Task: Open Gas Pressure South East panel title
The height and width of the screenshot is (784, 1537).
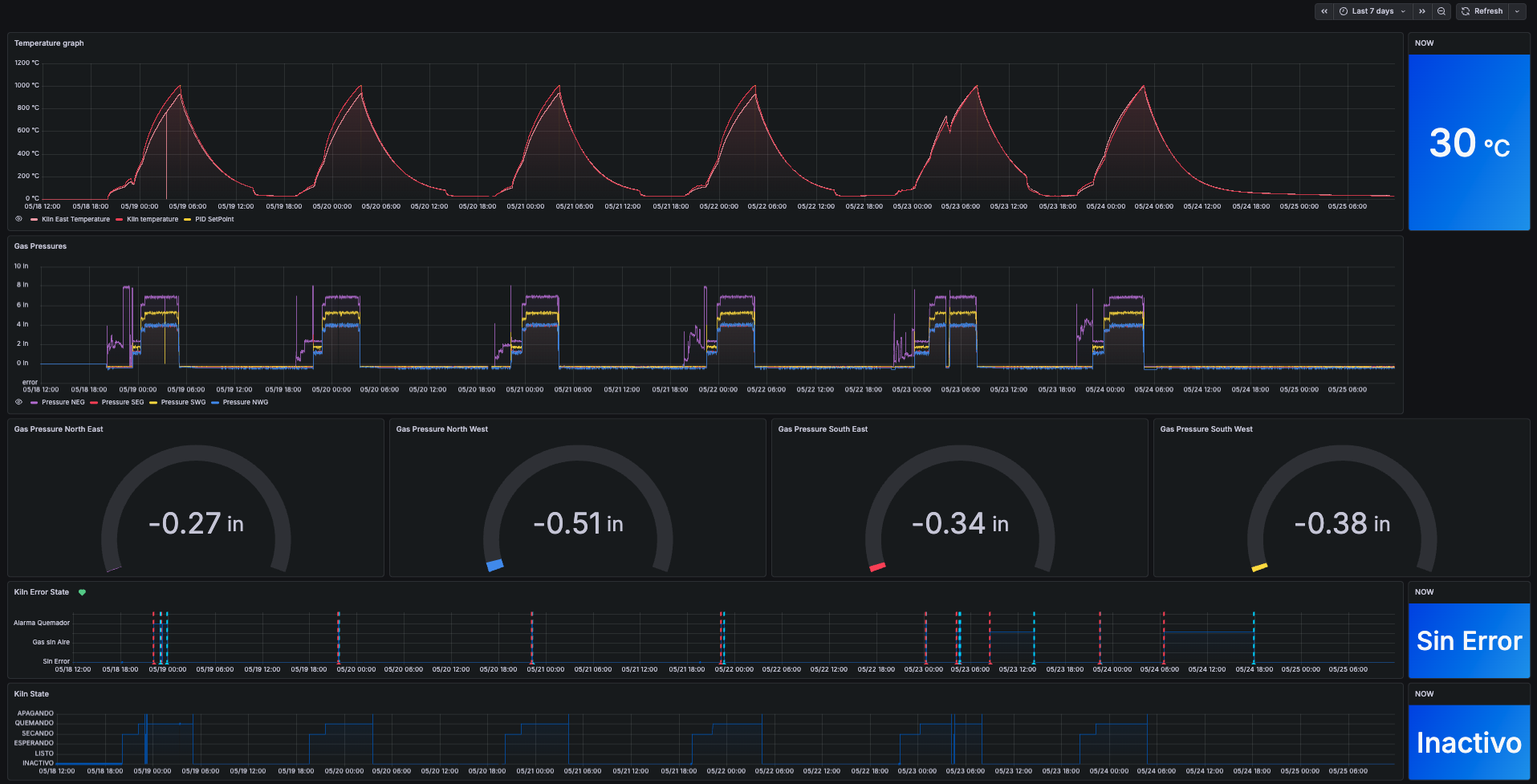Action: [823, 429]
